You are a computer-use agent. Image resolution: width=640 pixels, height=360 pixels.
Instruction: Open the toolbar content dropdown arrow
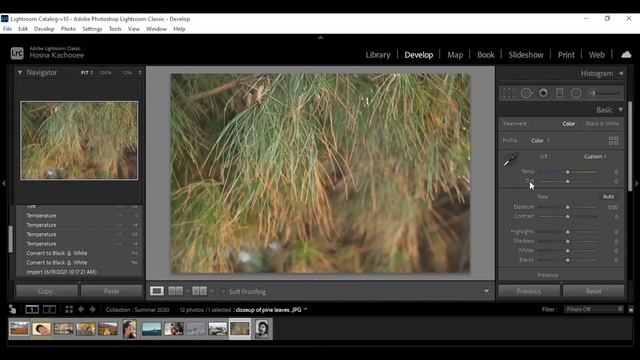(487, 291)
